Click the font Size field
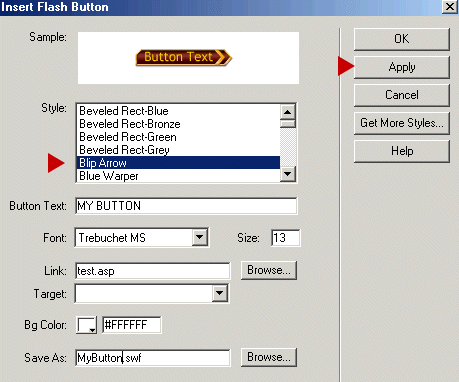 point(286,238)
